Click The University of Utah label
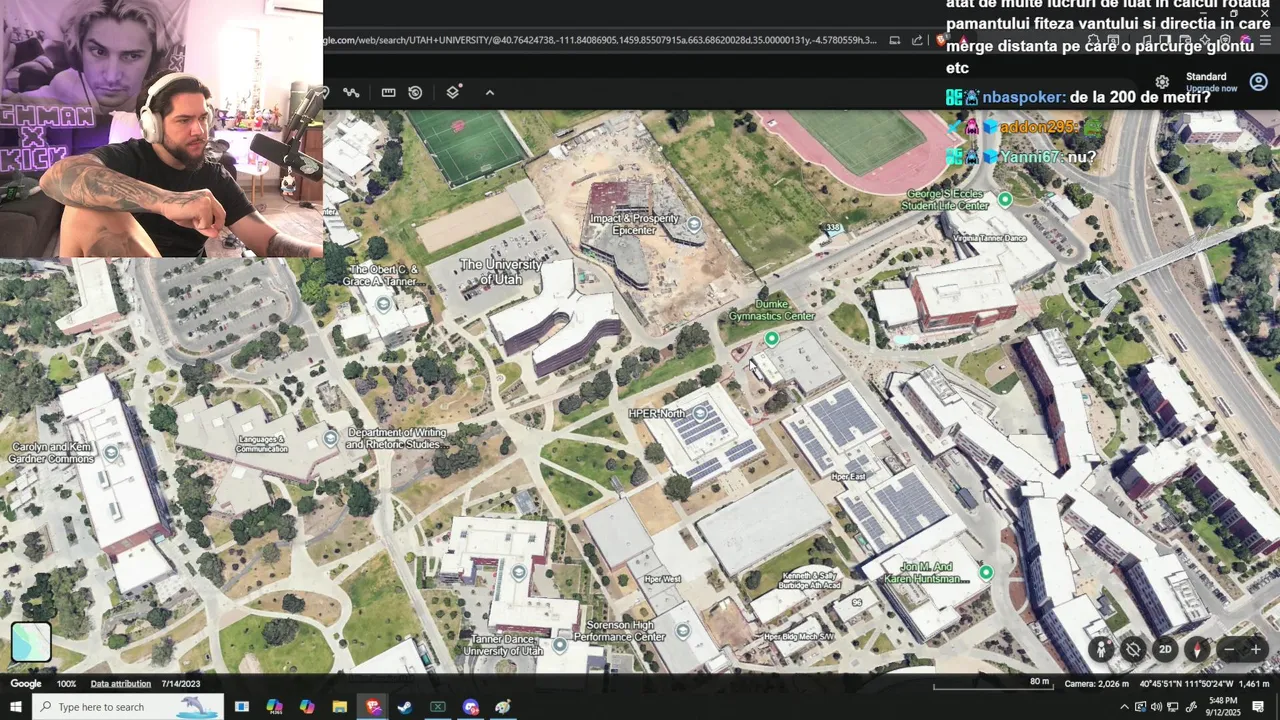Image resolution: width=1280 pixels, height=720 pixels. [x=500, y=272]
